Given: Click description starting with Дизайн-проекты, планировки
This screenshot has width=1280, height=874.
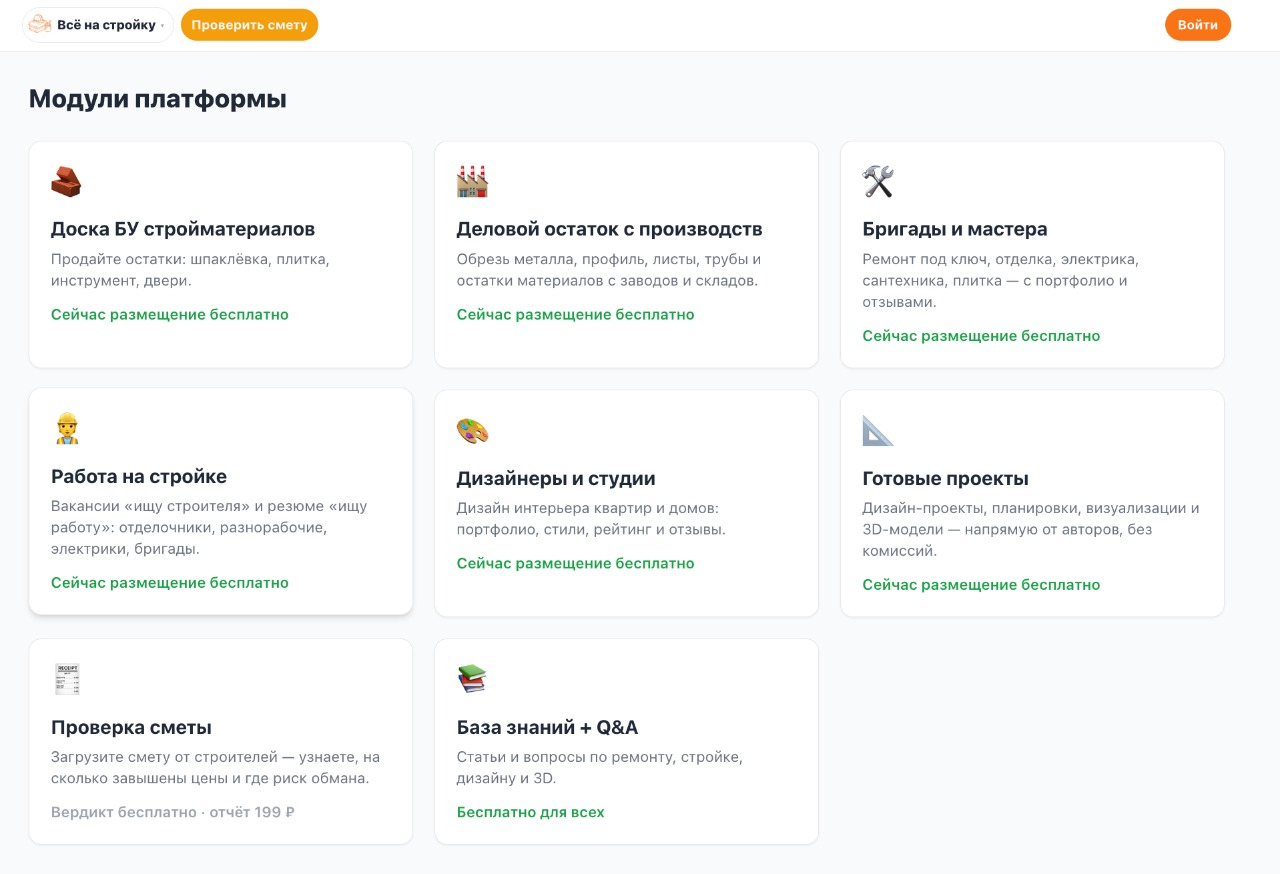Looking at the screenshot, I should click(x=1031, y=529).
